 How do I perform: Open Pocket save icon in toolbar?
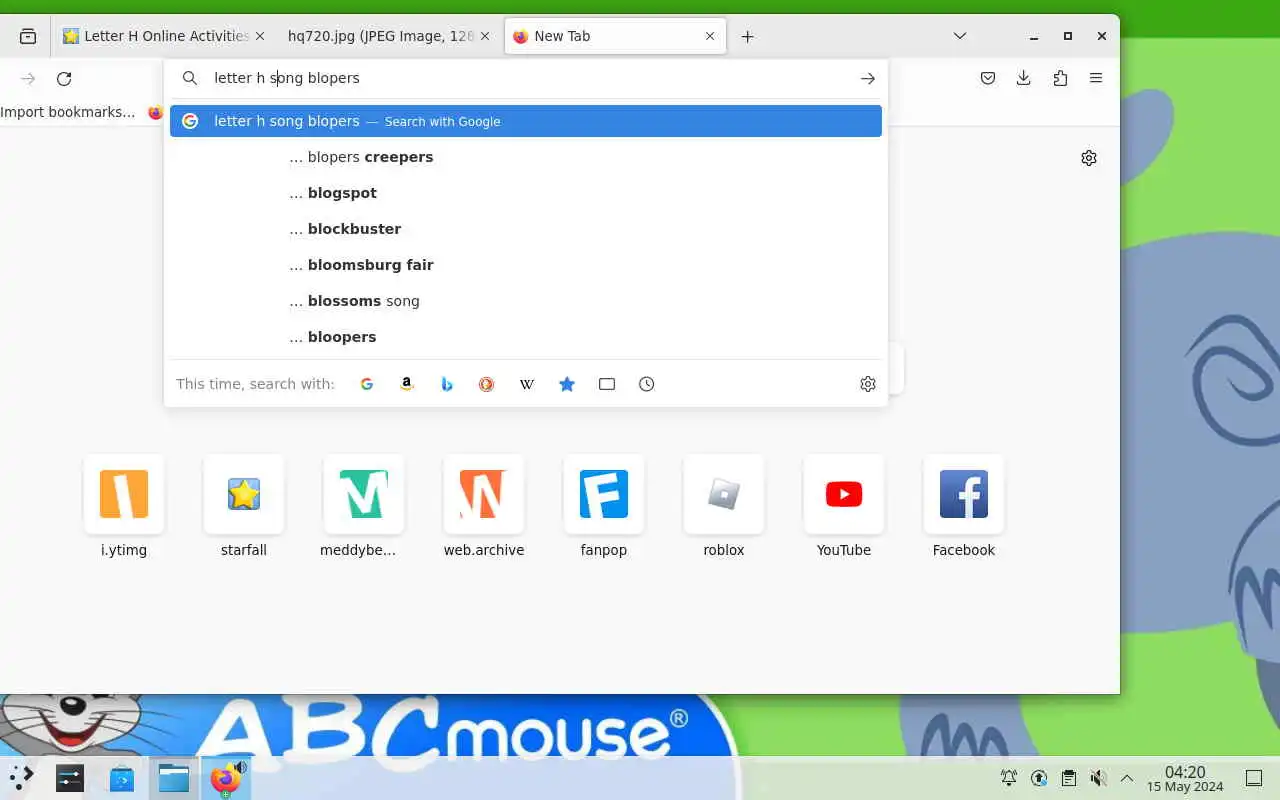(x=988, y=78)
